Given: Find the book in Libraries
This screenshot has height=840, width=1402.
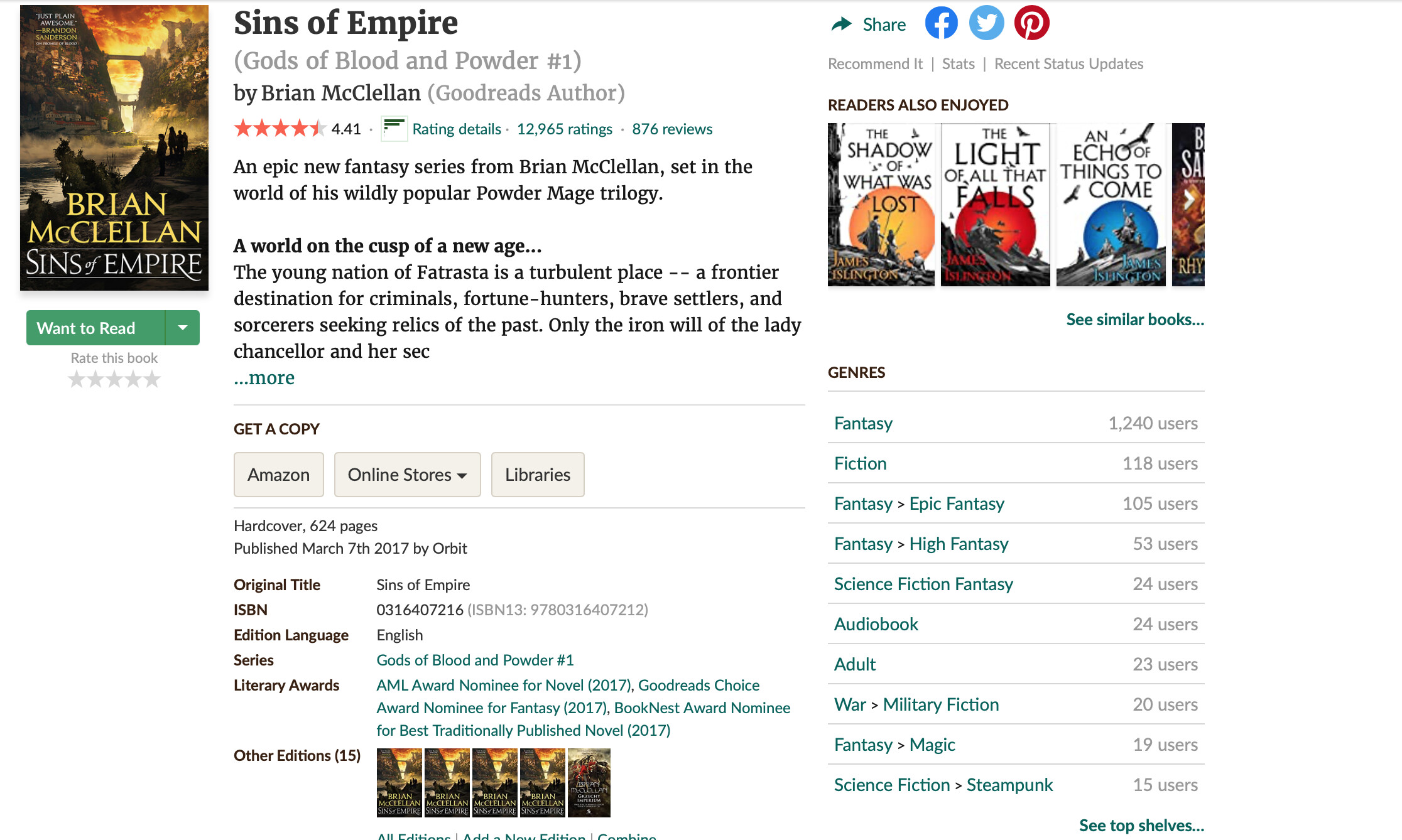Looking at the screenshot, I should (538, 475).
